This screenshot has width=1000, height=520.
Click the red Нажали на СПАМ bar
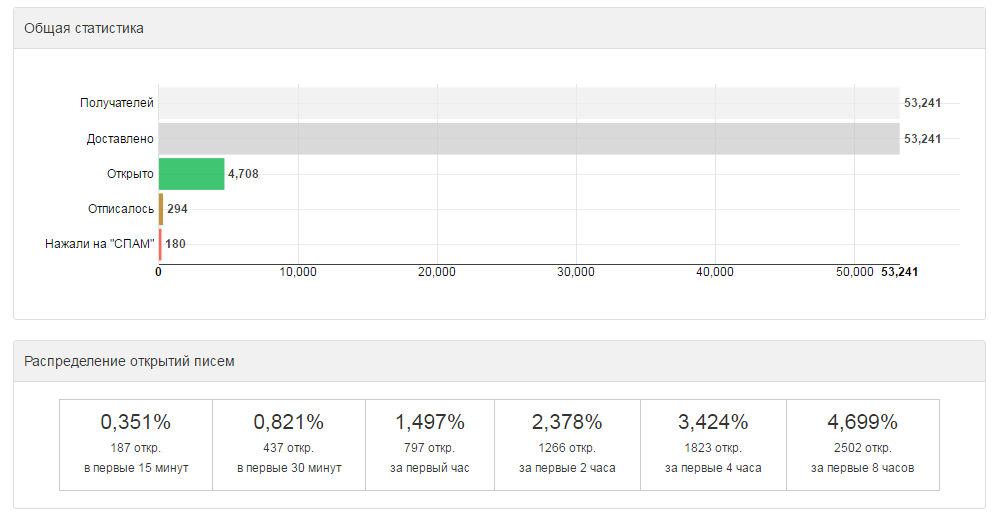coord(160,244)
